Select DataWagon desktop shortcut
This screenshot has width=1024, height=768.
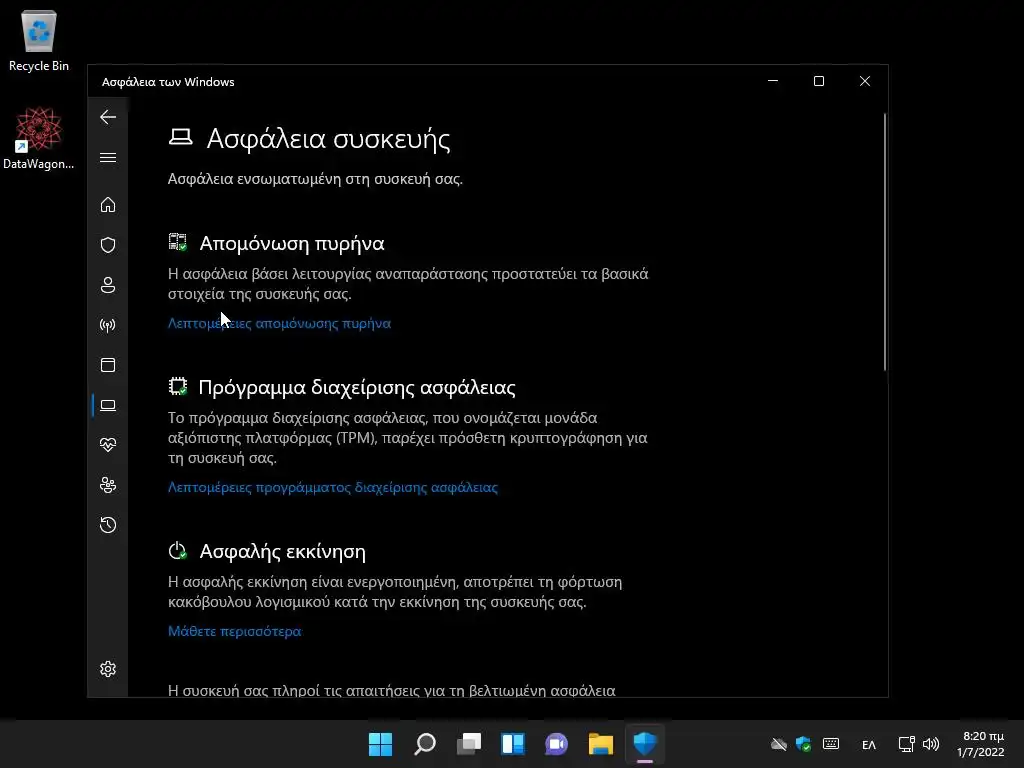point(39,138)
